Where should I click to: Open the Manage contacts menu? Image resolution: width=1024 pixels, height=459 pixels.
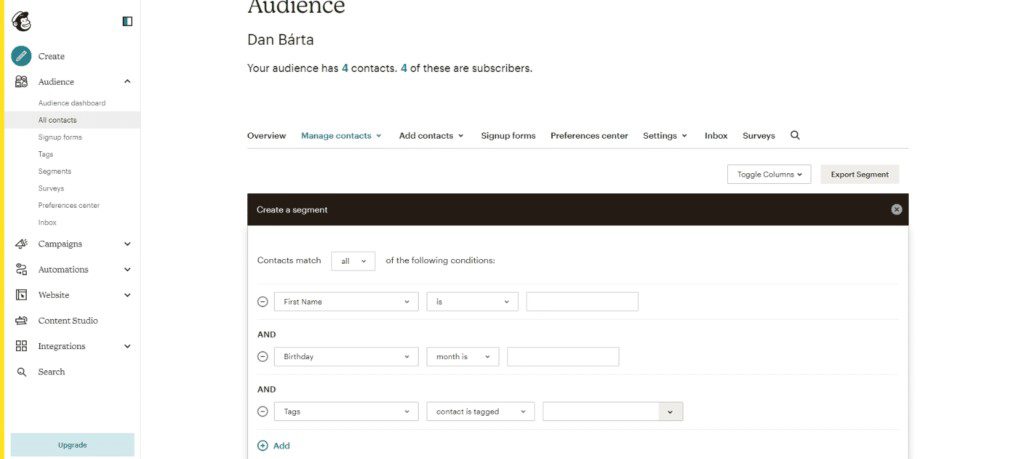tap(341, 136)
